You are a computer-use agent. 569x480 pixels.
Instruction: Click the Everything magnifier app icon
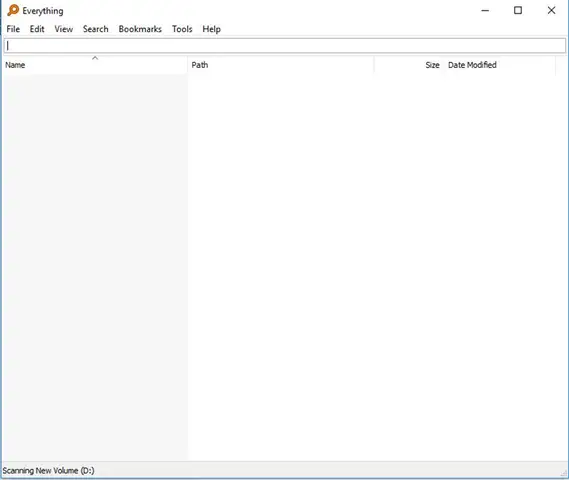tap(13, 10)
